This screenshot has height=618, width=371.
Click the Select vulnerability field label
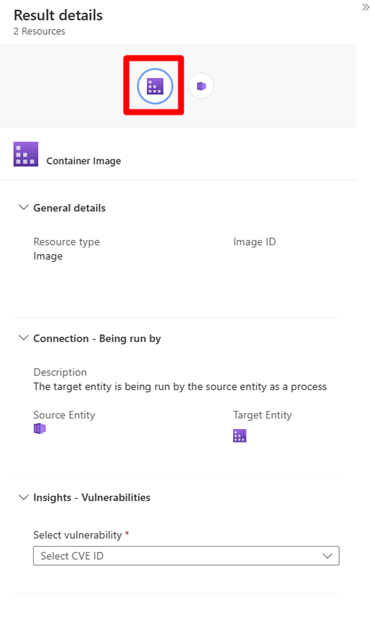(78, 535)
